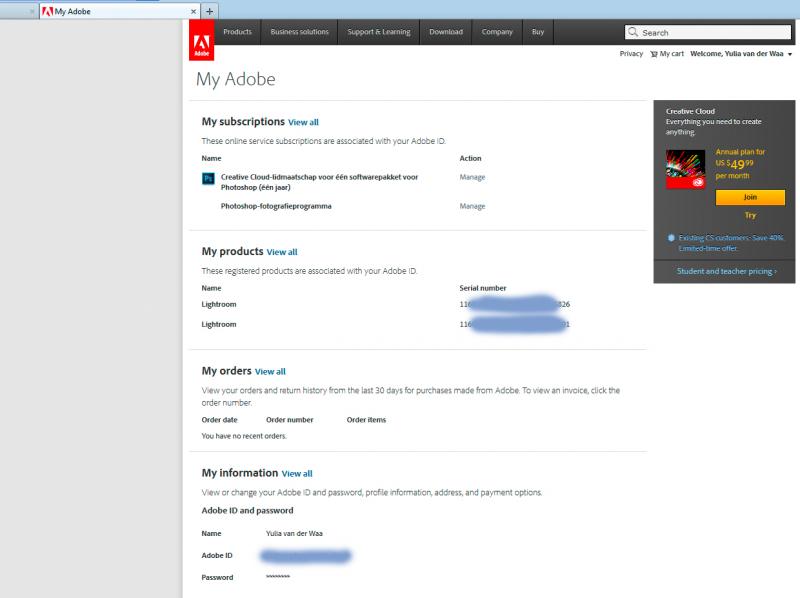
Task: Open the Creative Cloud product thumbnail
Action: [x=685, y=169]
